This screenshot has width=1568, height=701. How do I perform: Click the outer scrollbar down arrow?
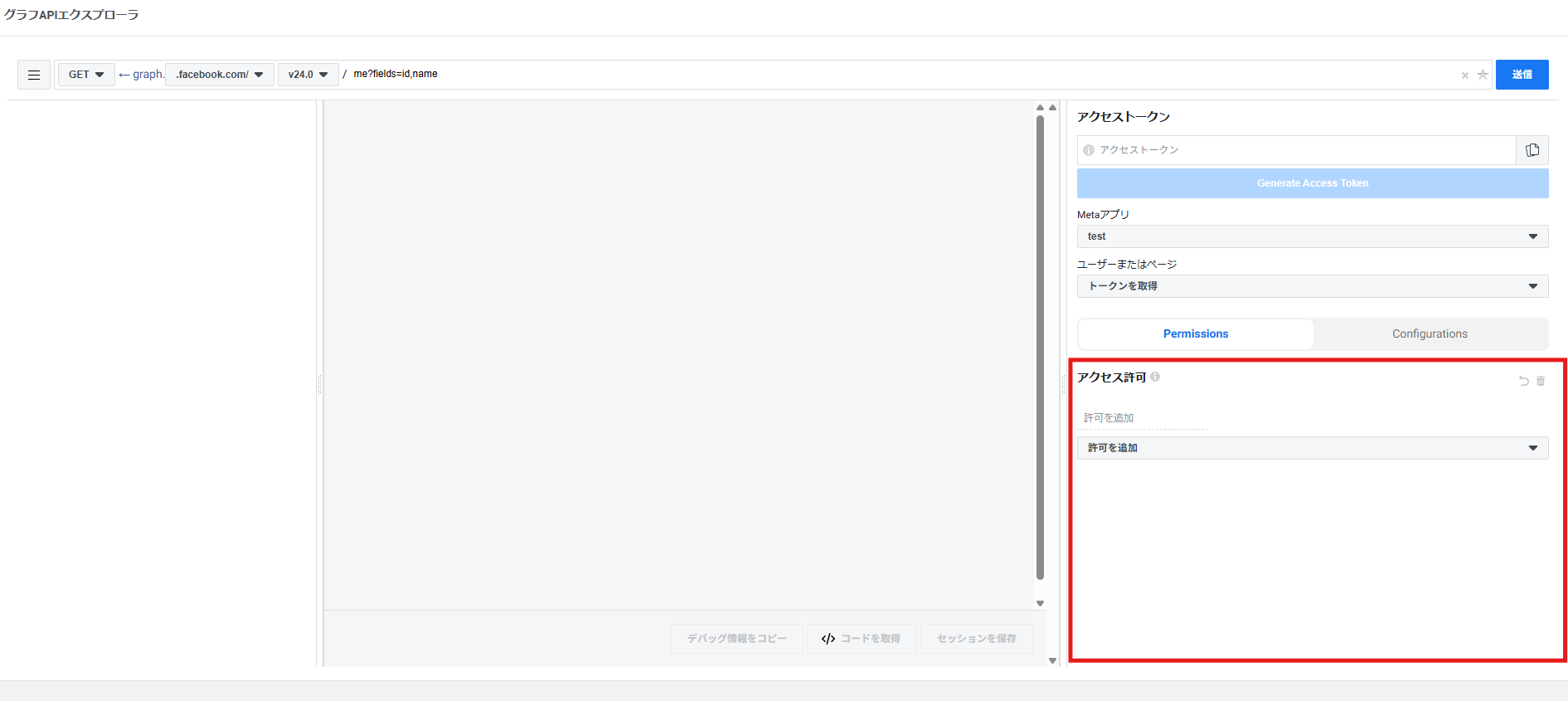[1052, 661]
